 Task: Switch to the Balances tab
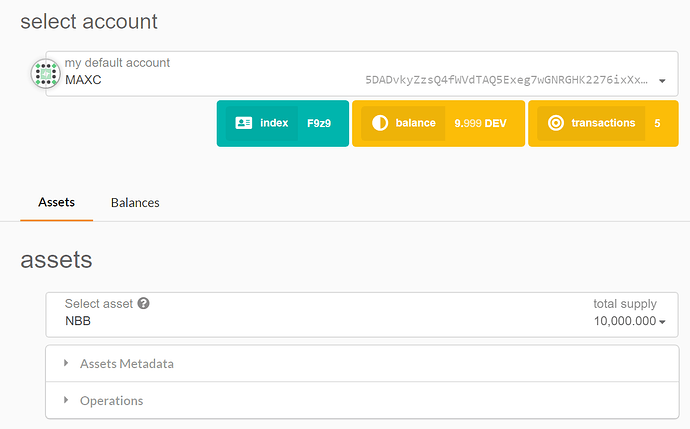pyautogui.click(x=135, y=202)
